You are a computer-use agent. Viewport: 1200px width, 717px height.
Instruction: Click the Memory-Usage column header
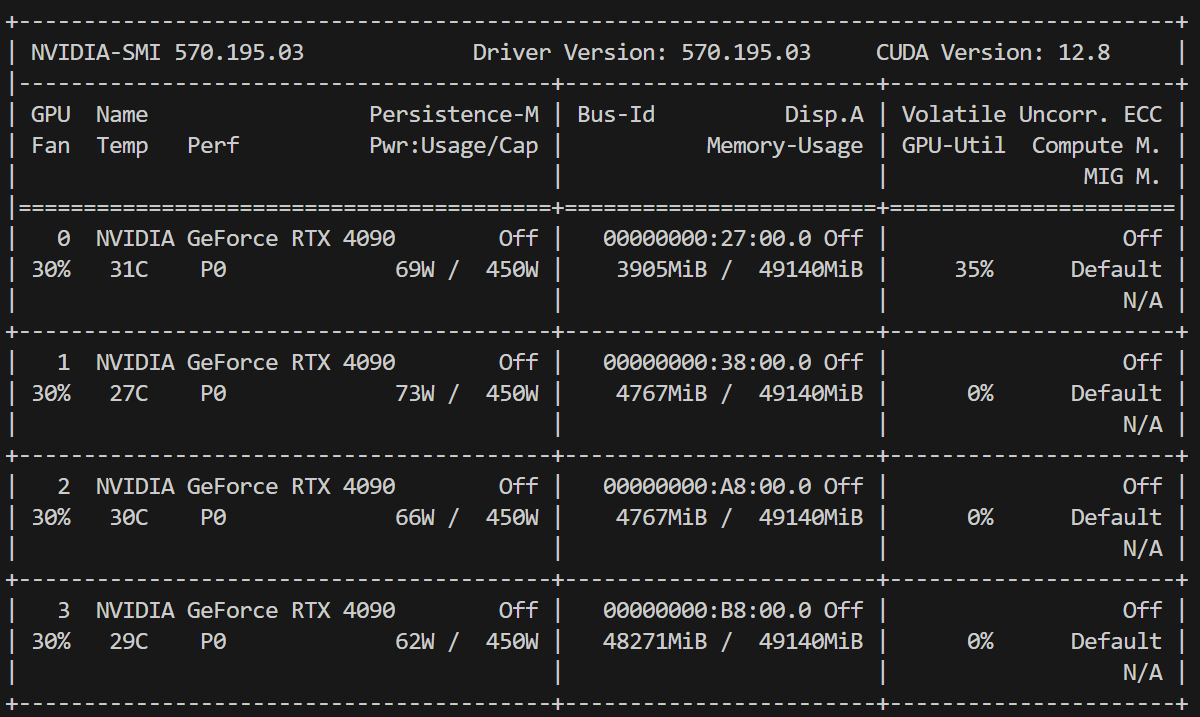click(785, 146)
